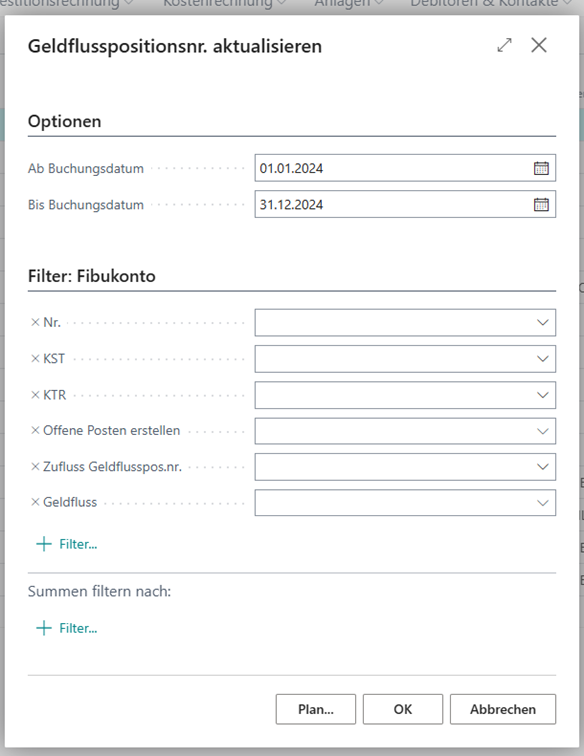Open the KST dropdown list
This screenshot has width=584, height=756.
click(543, 359)
